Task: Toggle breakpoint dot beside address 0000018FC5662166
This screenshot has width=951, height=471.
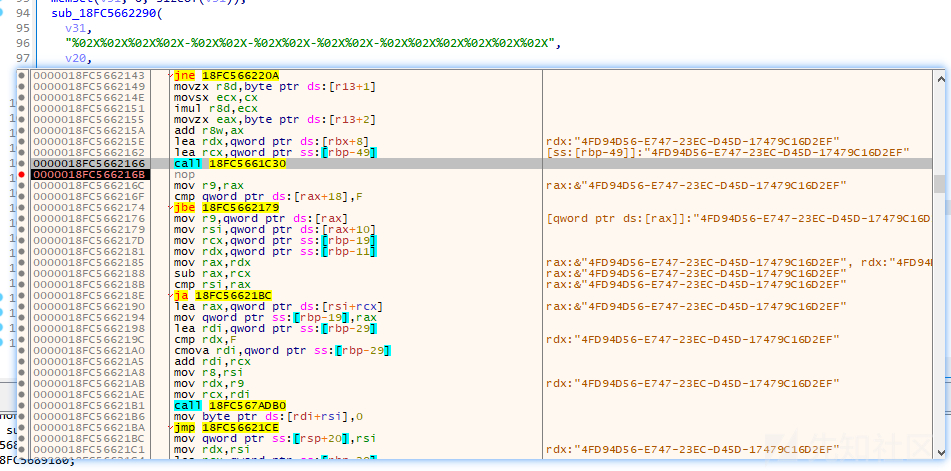Action: coord(22,164)
